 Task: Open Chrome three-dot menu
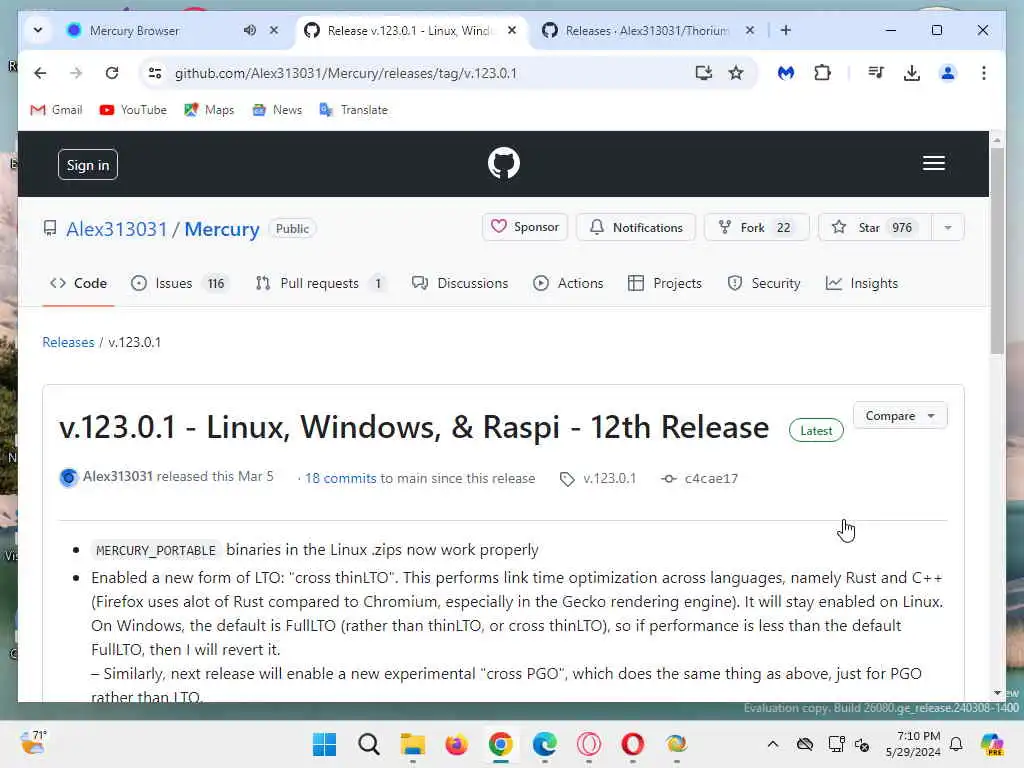pos(984,73)
